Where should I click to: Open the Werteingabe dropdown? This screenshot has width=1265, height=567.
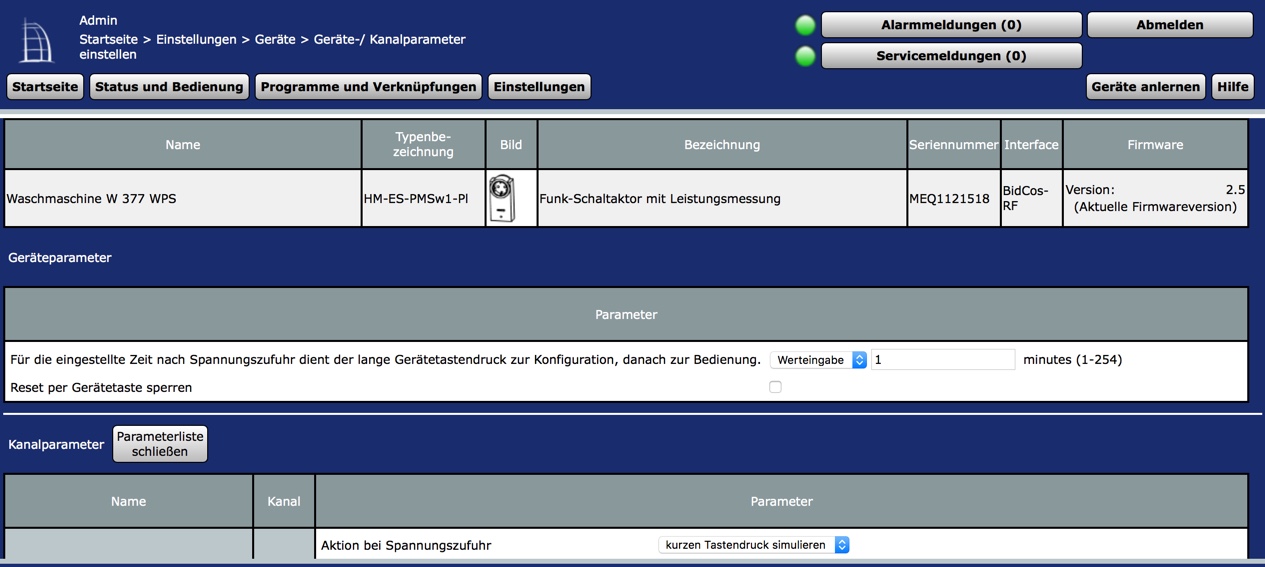point(819,360)
